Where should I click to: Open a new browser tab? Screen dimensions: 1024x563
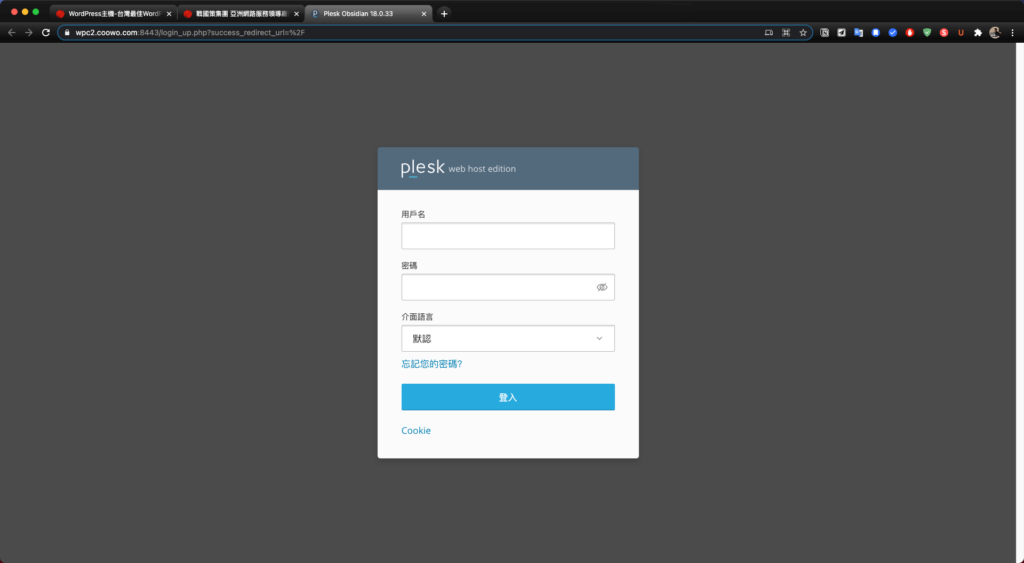click(x=444, y=13)
